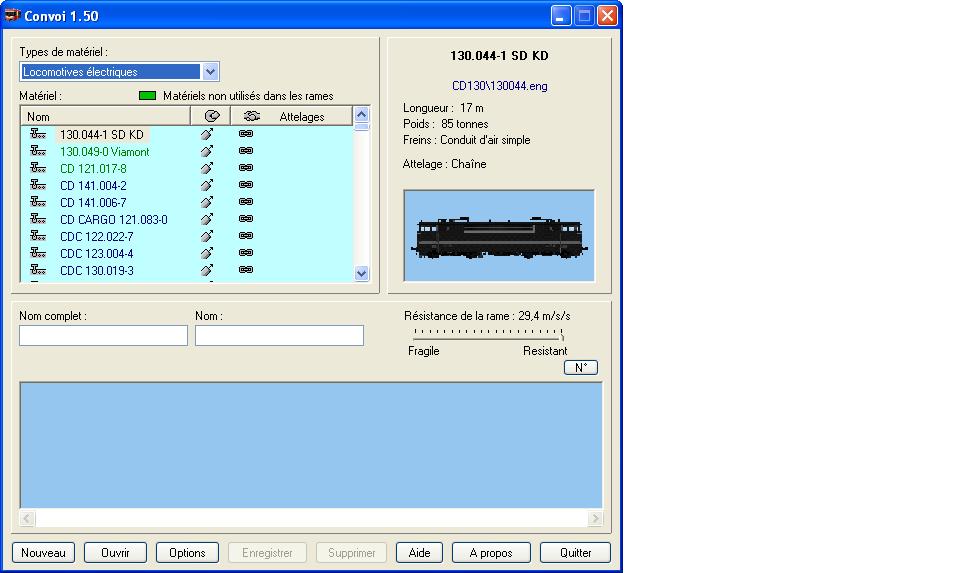Click the direction arrow icon for 130.049-0 Viamont
This screenshot has width=960, height=573.
click(207, 151)
